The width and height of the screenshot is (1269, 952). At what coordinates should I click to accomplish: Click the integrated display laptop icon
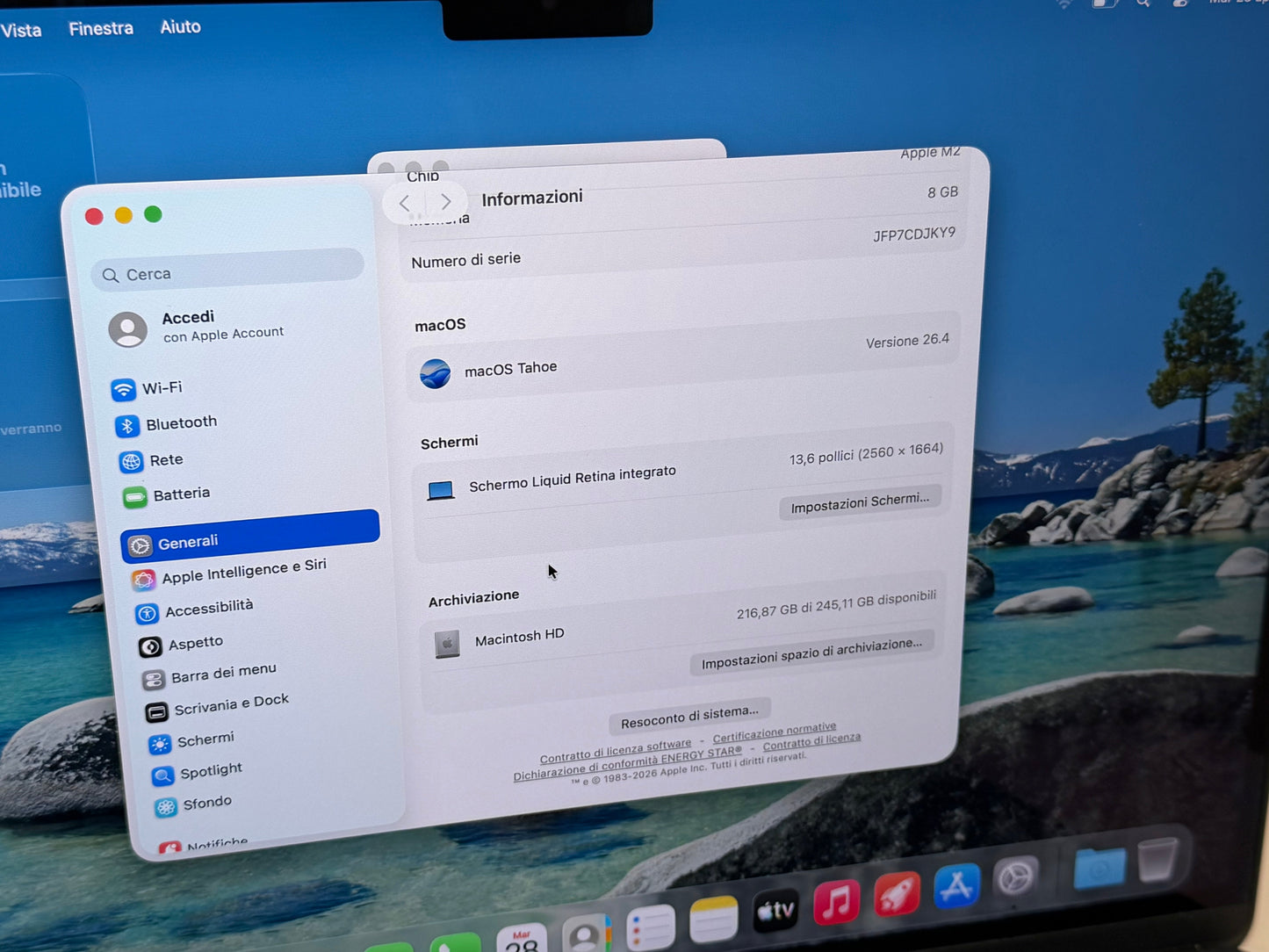point(441,490)
